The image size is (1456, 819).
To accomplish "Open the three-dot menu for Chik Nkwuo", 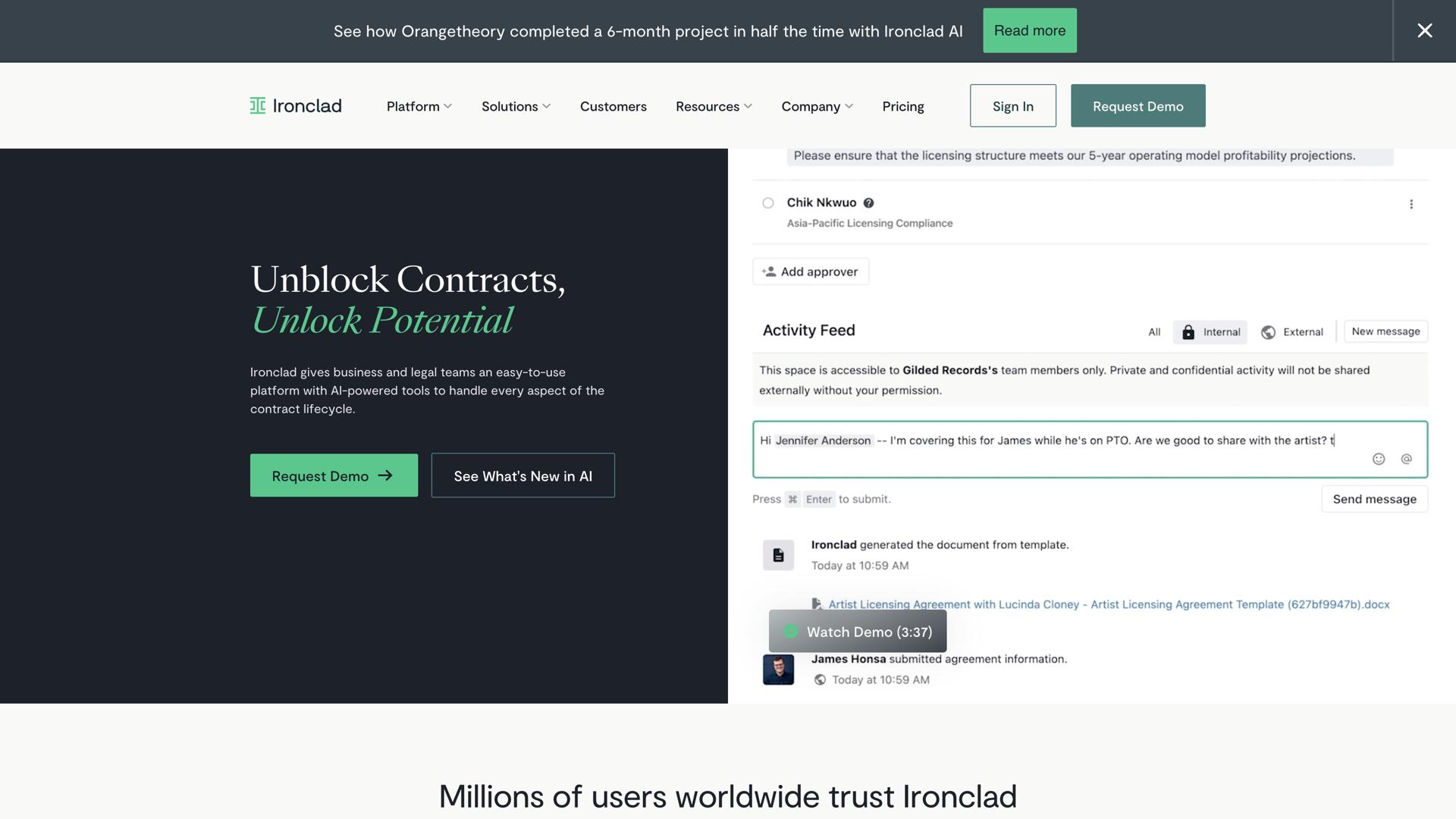I will point(1410,204).
